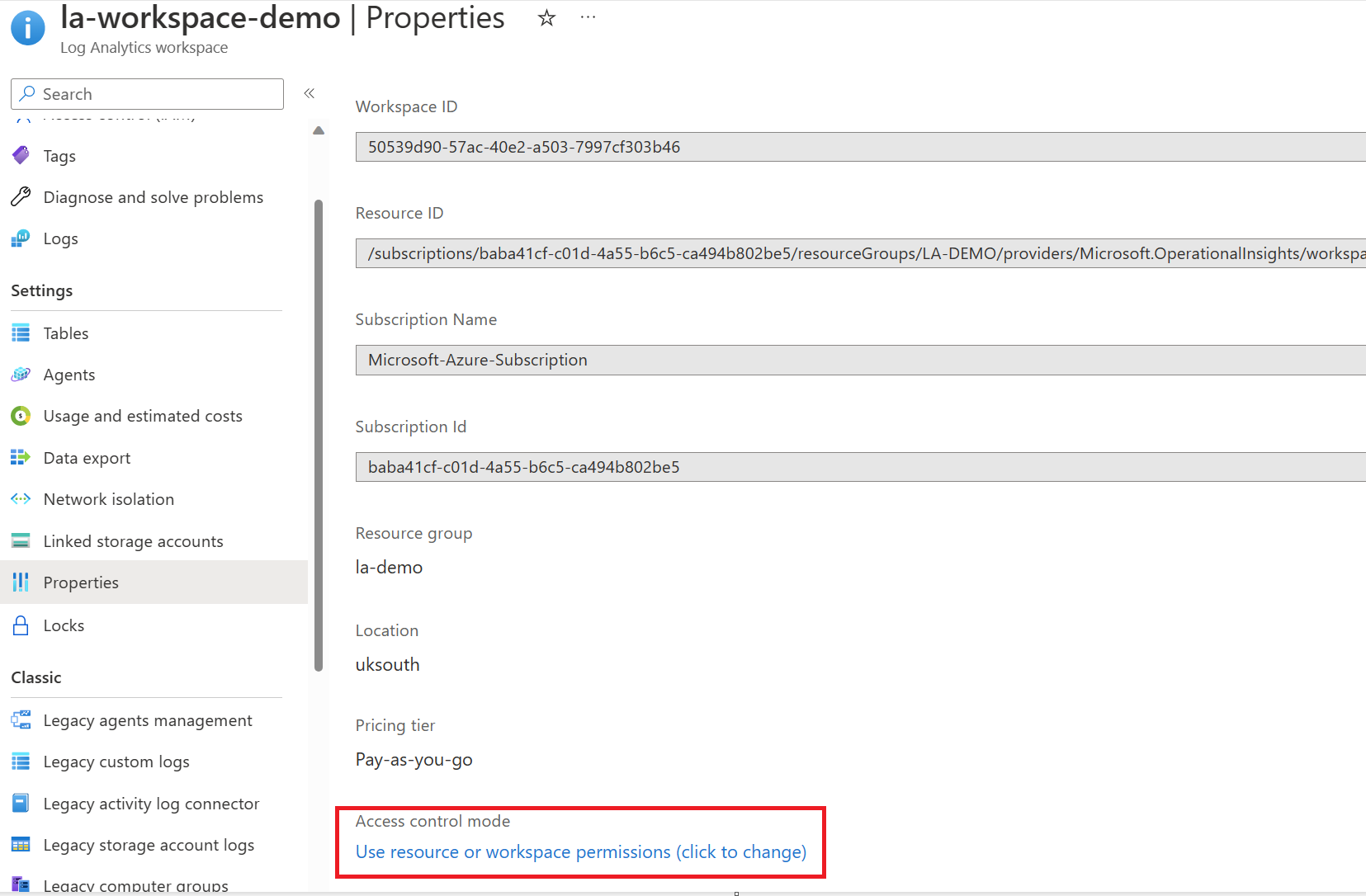The height and width of the screenshot is (896, 1366).
Task: Click the Usage and estimated costs icon
Action: (21, 416)
